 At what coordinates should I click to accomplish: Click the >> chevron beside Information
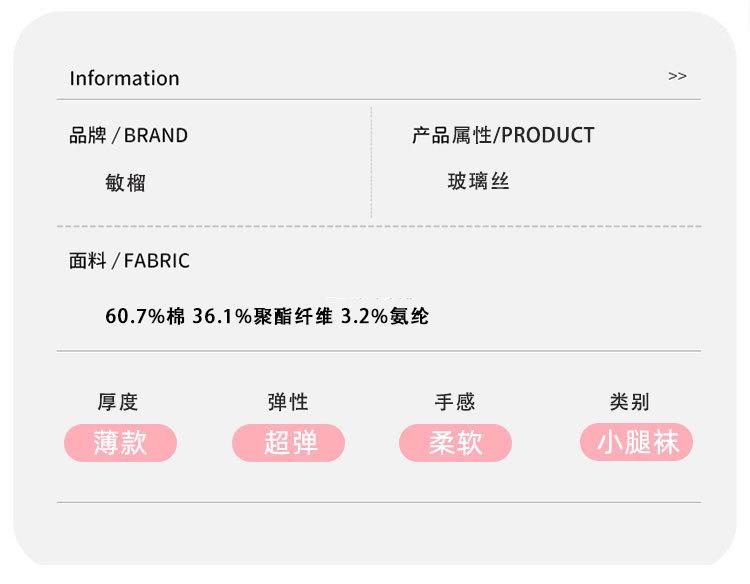point(677,76)
